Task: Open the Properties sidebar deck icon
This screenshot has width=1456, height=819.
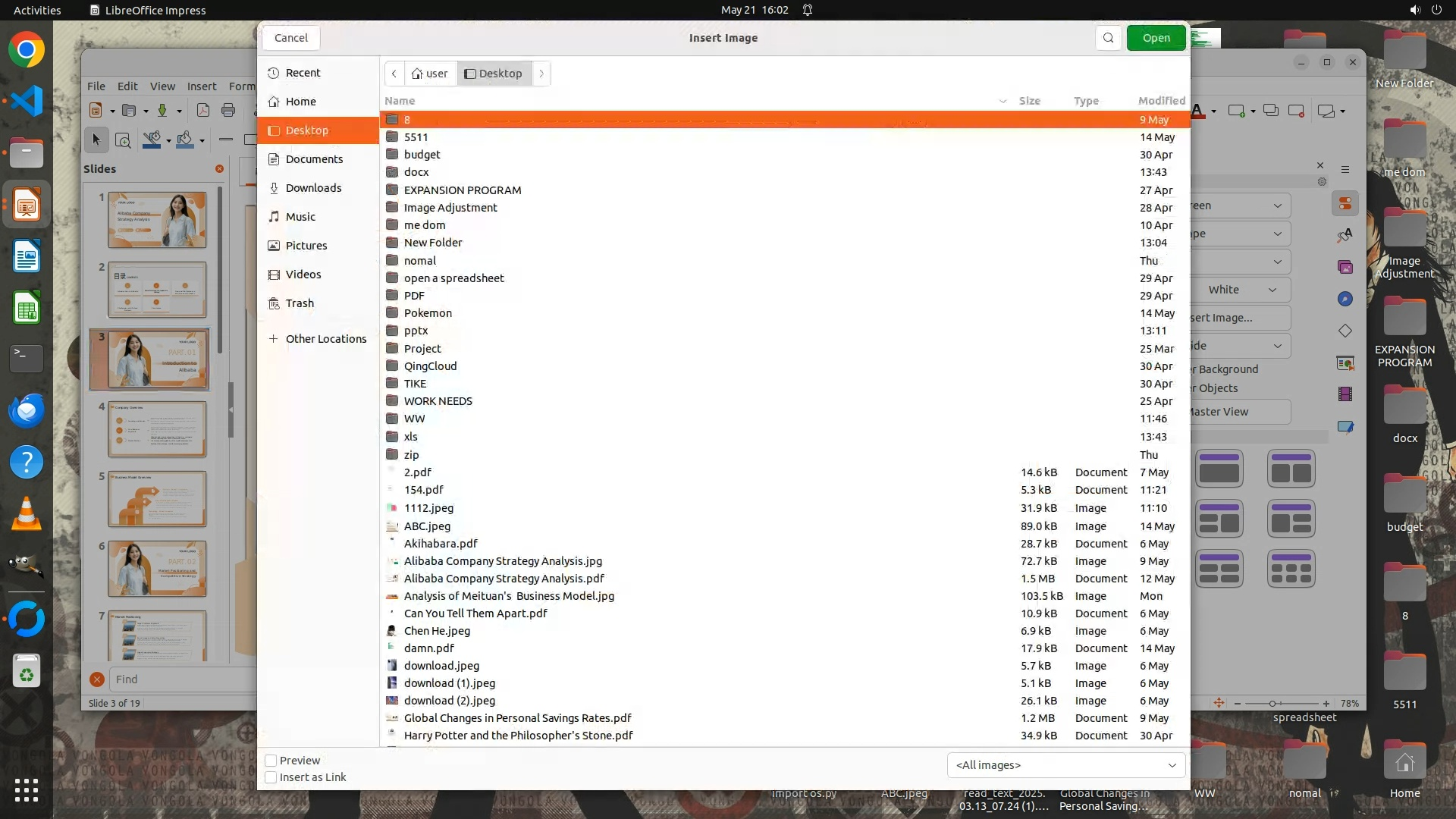Action: [1345, 204]
